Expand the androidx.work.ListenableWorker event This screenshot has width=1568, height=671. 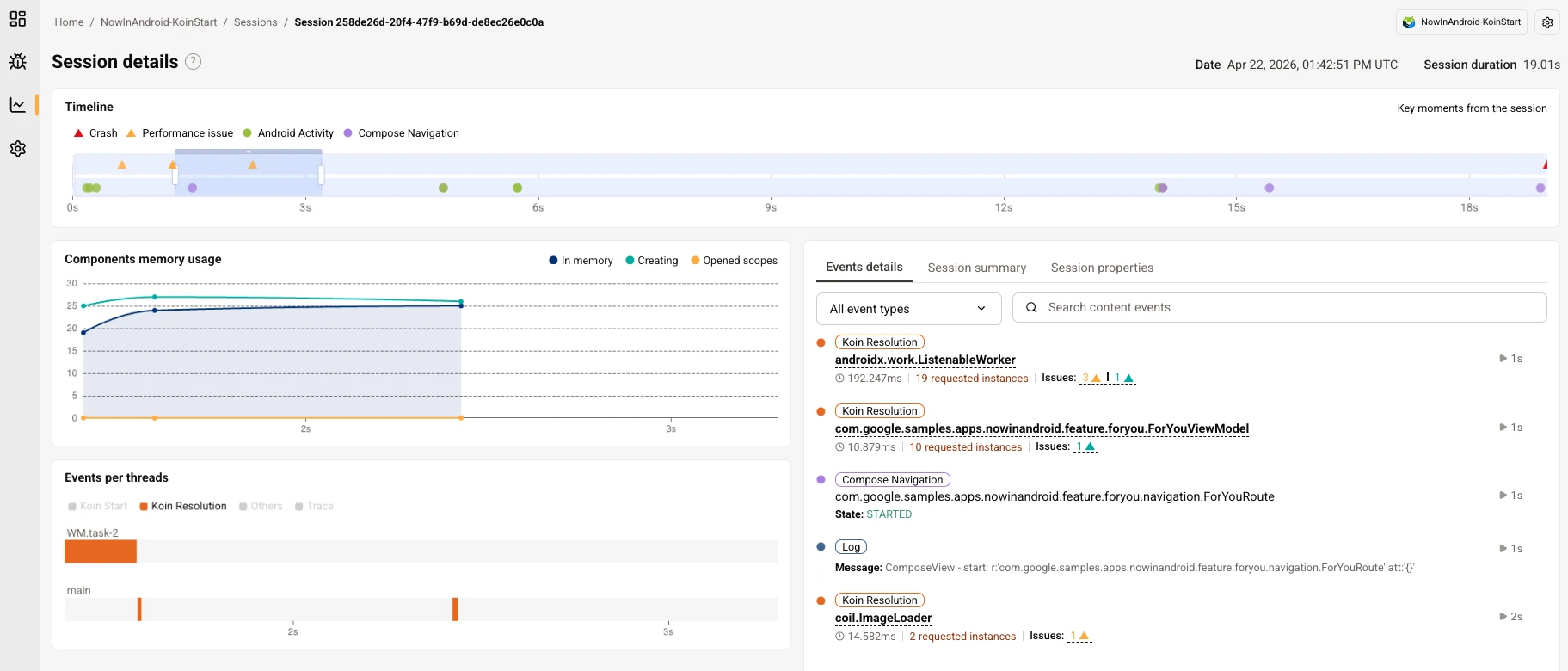coord(925,360)
